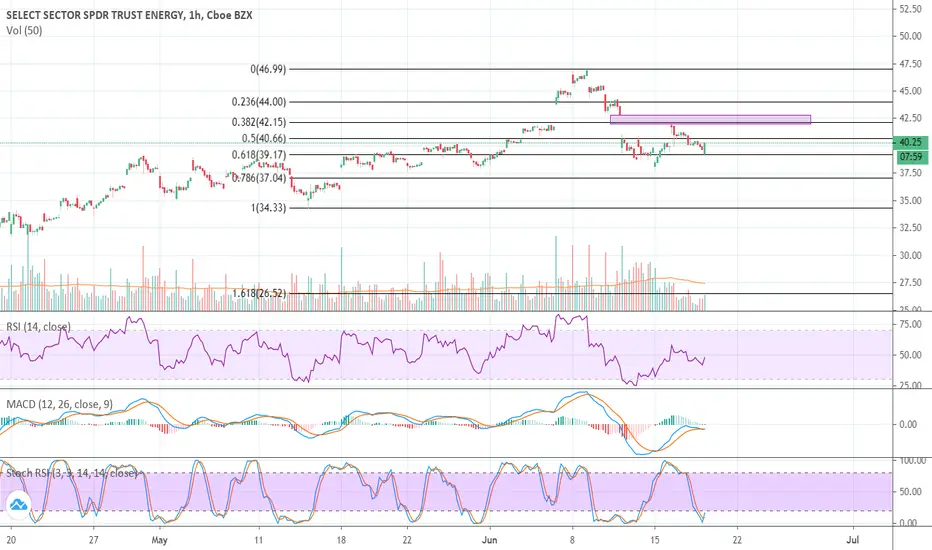932x550 pixels.
Task: Click the Vol (50) indicator label
Action: 24,30
